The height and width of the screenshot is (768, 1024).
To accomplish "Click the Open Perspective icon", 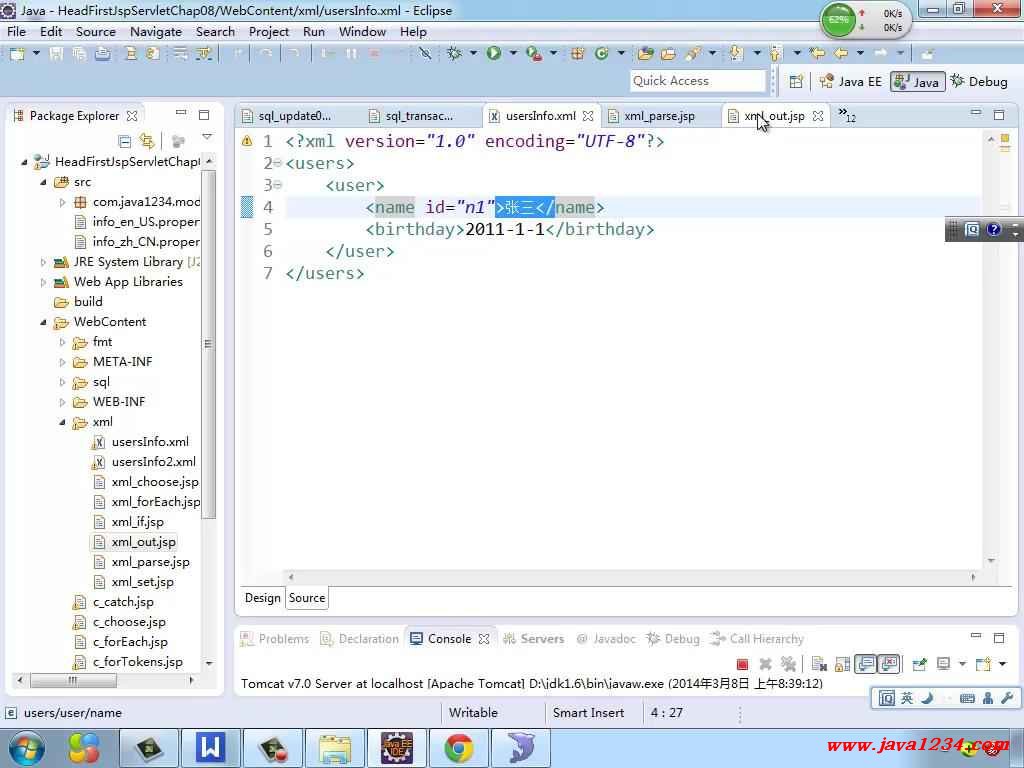I will click(796, 81).
